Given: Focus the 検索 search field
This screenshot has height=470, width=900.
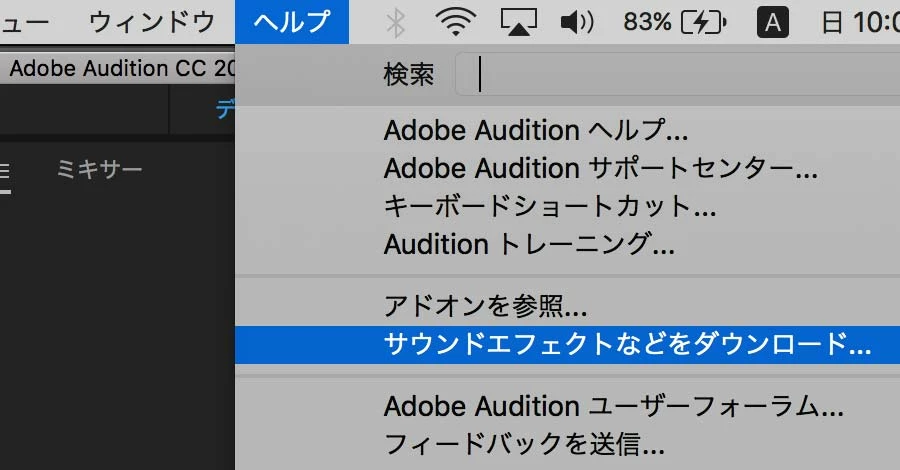Looking at the screenshot, I should pos(677,74).
